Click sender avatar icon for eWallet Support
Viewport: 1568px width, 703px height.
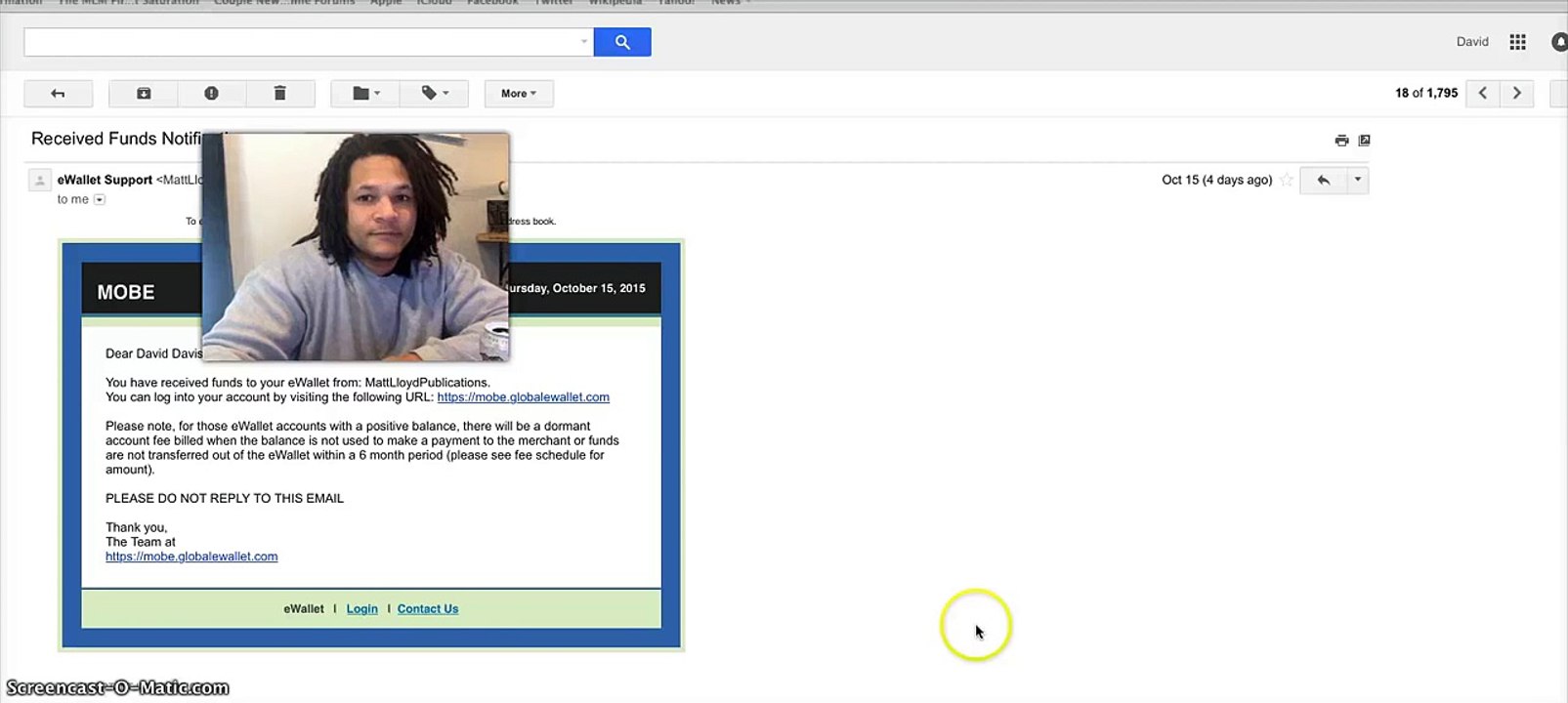[40, 181]
